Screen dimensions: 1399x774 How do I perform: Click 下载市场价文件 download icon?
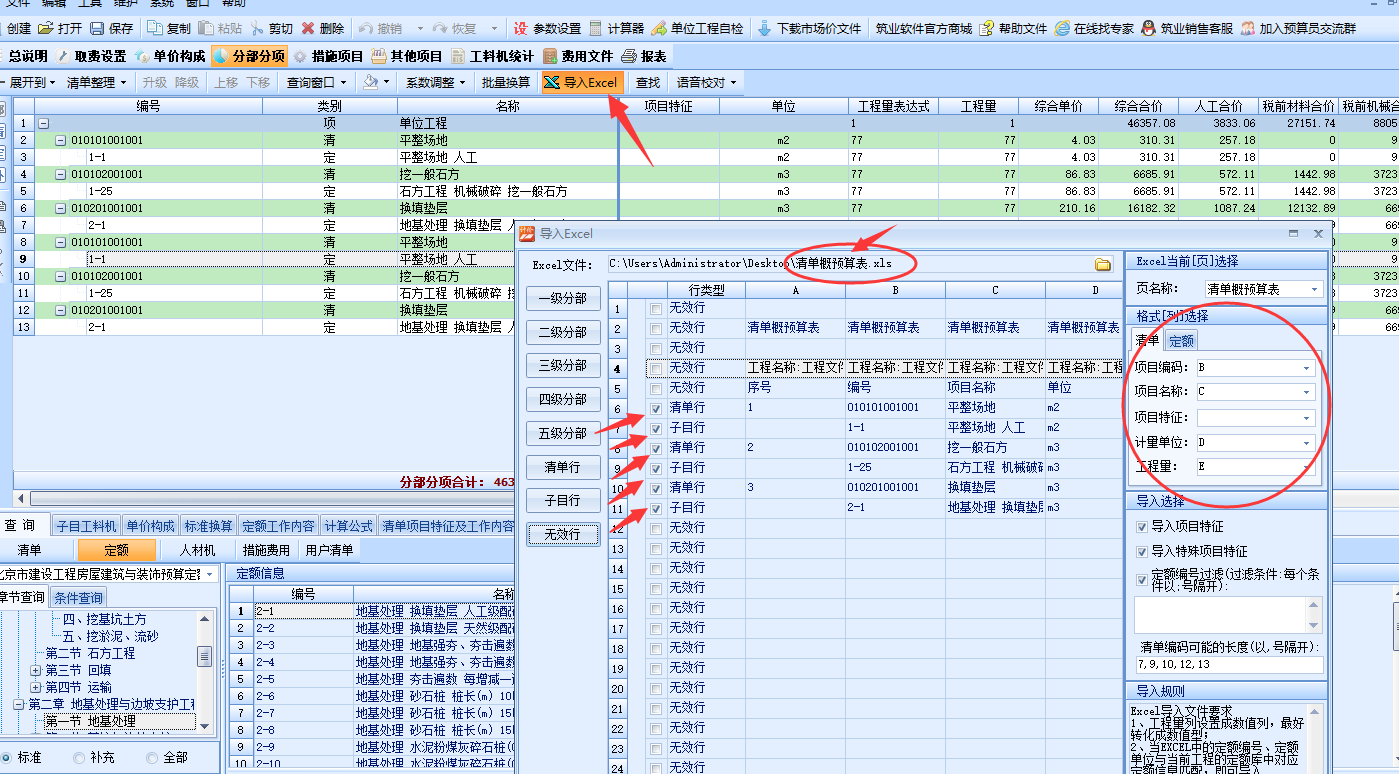[765, 28]
